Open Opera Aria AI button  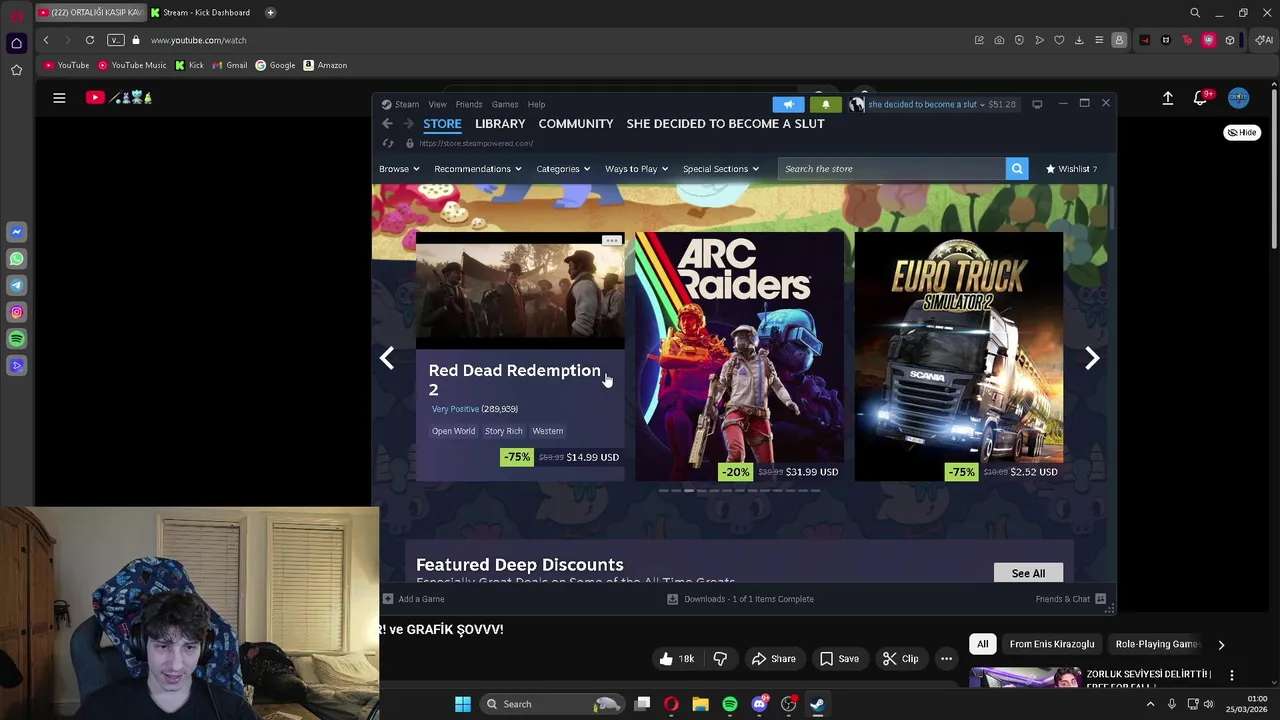pos(1264,40)
